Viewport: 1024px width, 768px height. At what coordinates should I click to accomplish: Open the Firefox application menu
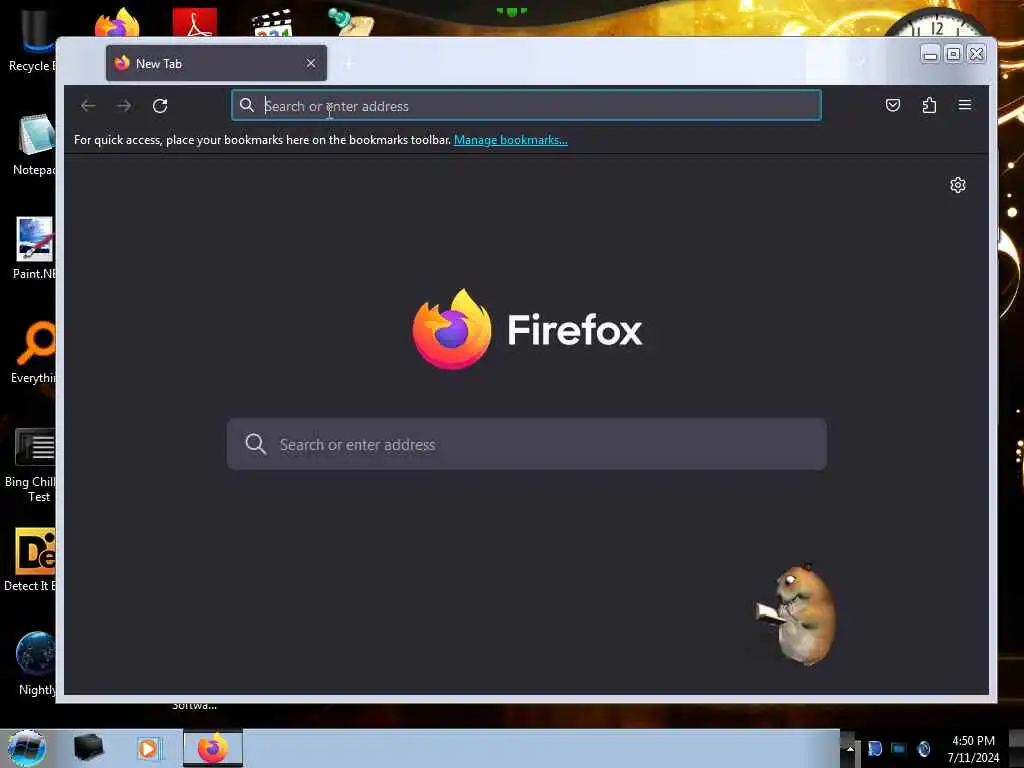click(965, 105)
